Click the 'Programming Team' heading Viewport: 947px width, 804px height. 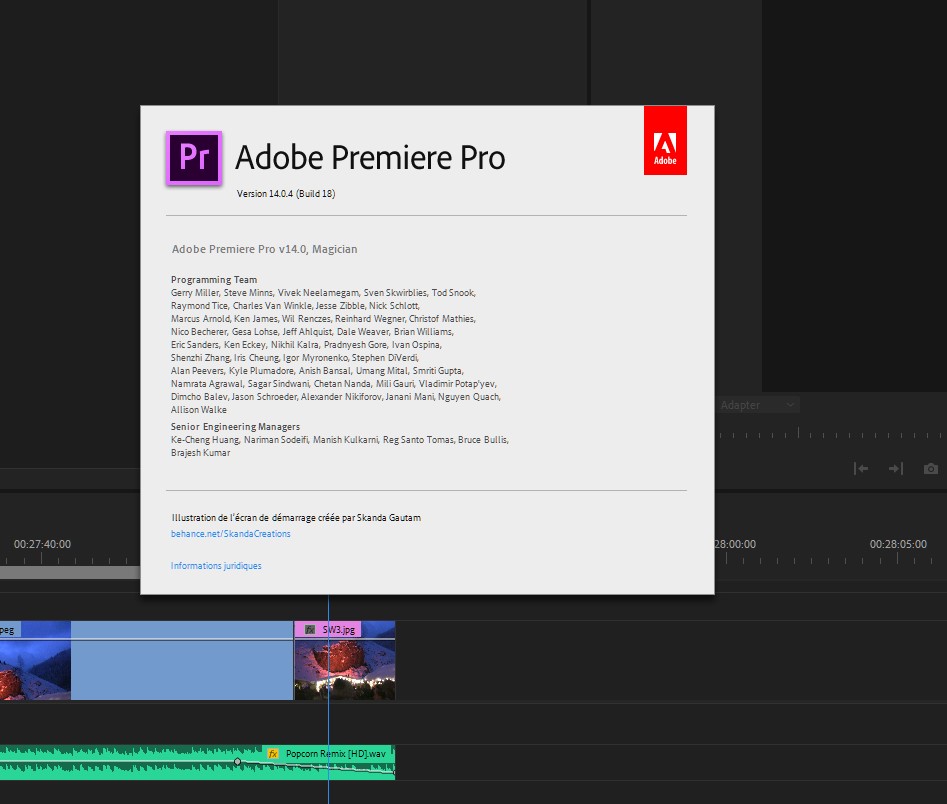(x=214, y=280)
